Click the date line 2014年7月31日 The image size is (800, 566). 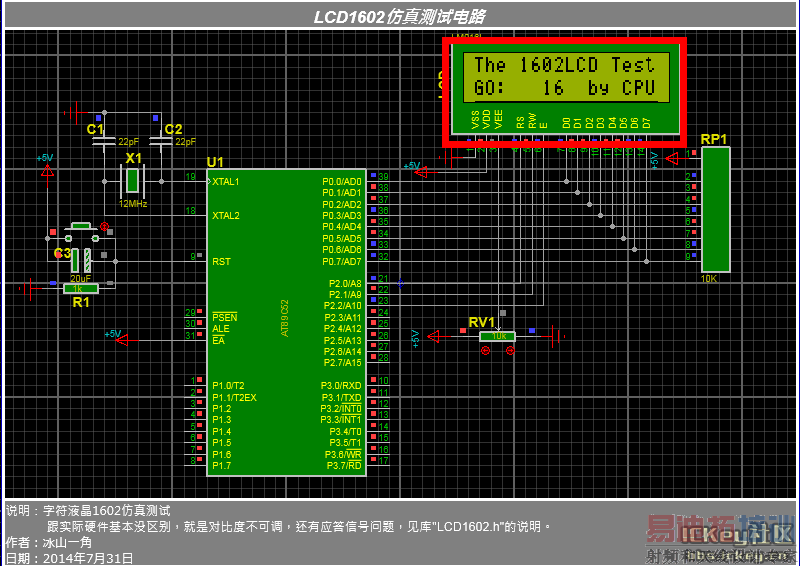[88, 558]
